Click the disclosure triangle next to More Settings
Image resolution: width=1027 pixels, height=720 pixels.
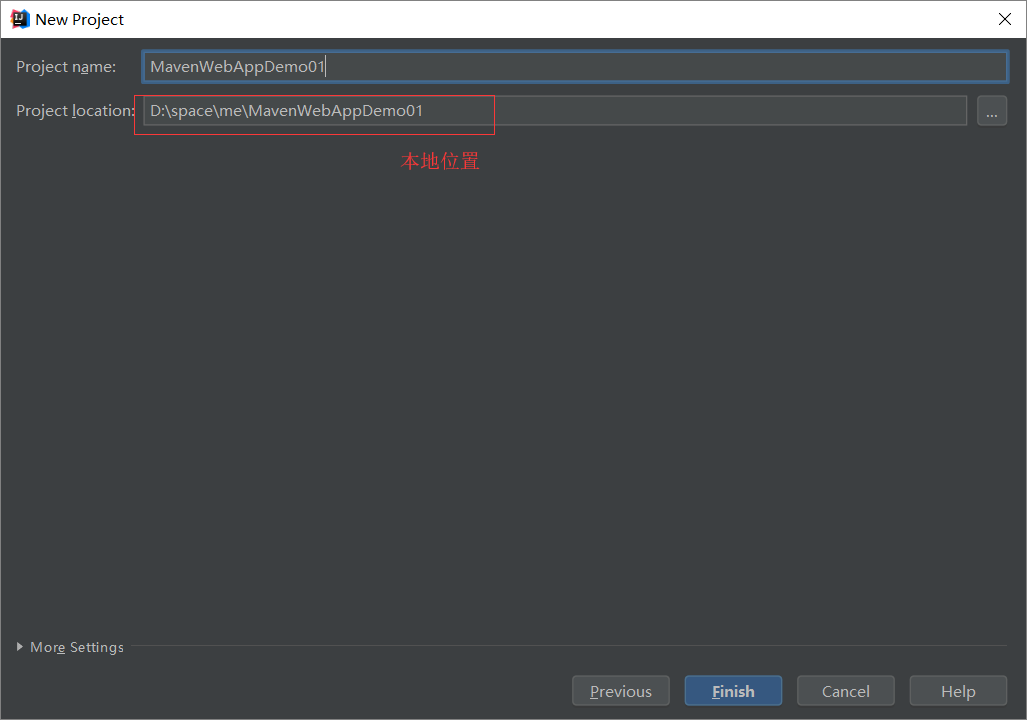[19, 647]
